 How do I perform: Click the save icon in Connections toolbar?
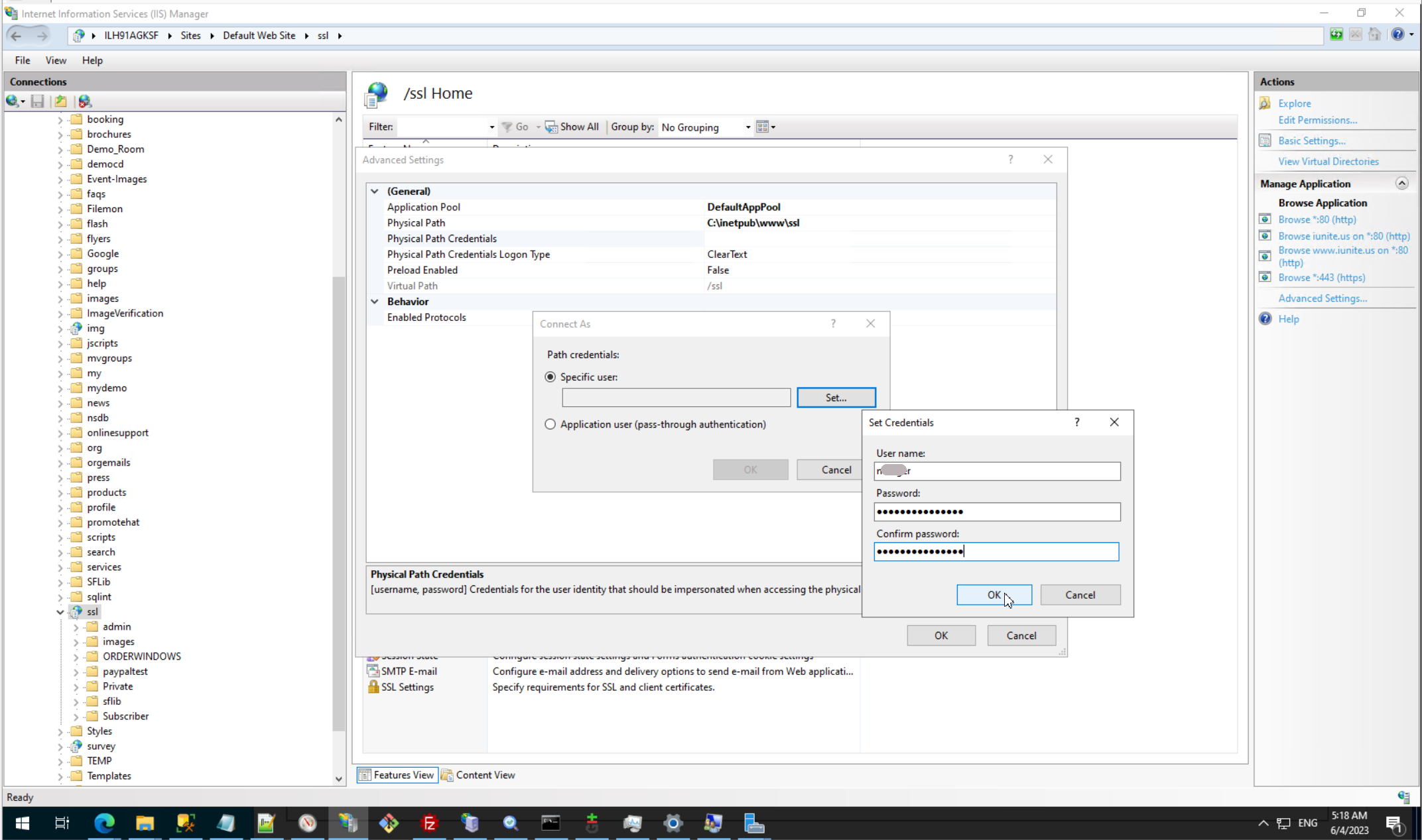click(x=38, y=101)
